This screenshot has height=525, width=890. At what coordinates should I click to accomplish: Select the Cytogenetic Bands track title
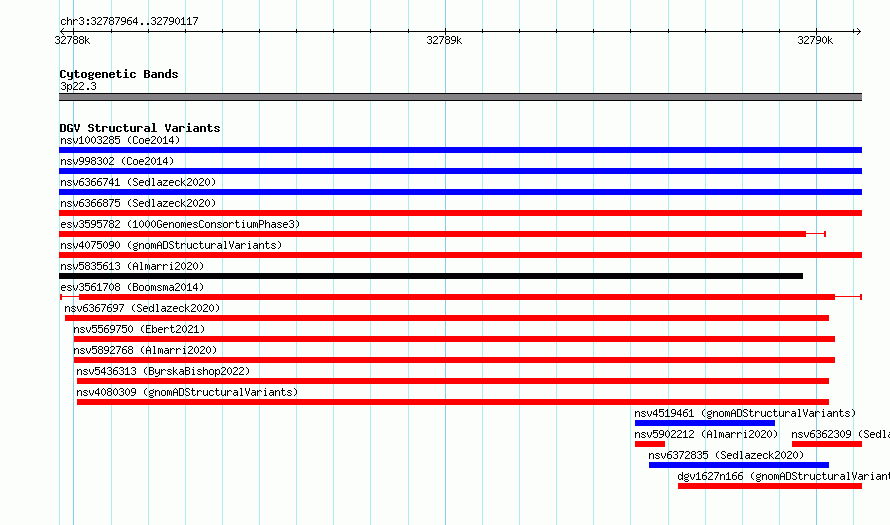119,74
